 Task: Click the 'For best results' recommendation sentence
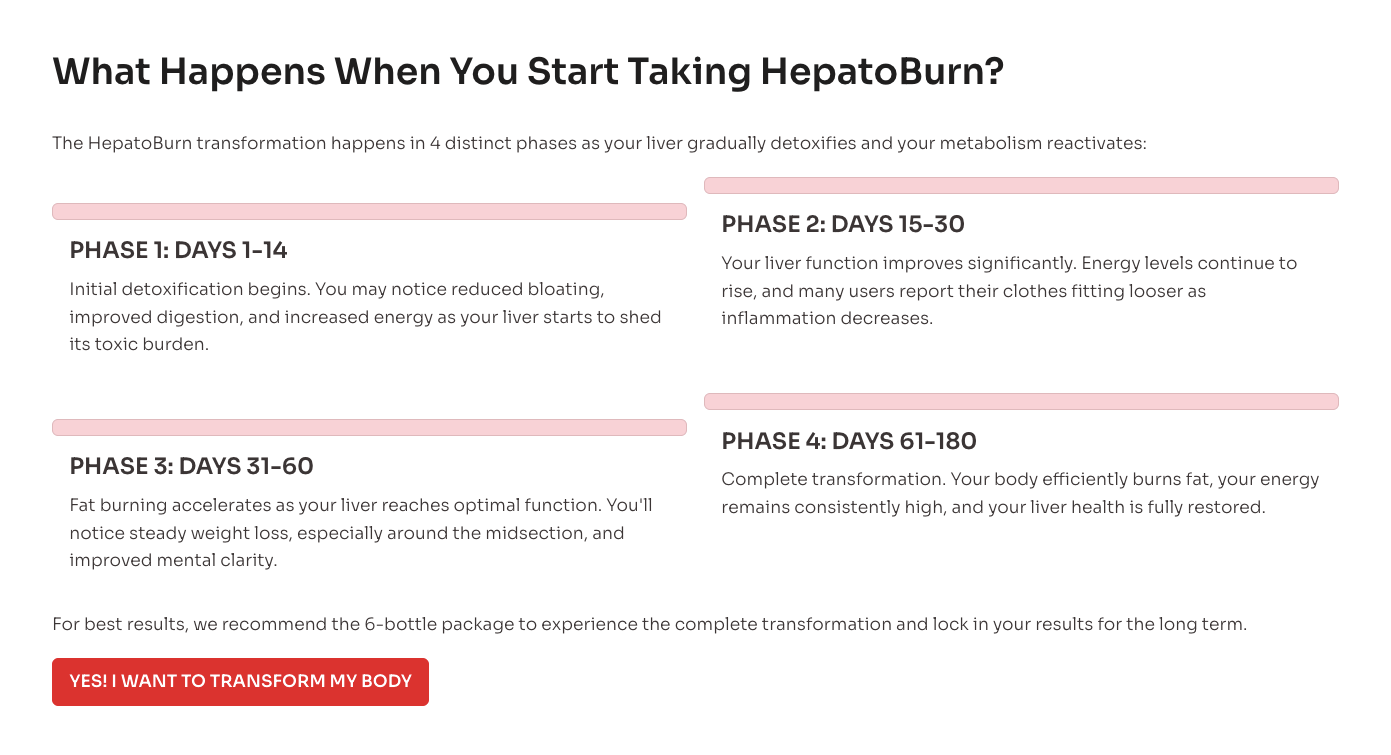[x=649, y=624]
